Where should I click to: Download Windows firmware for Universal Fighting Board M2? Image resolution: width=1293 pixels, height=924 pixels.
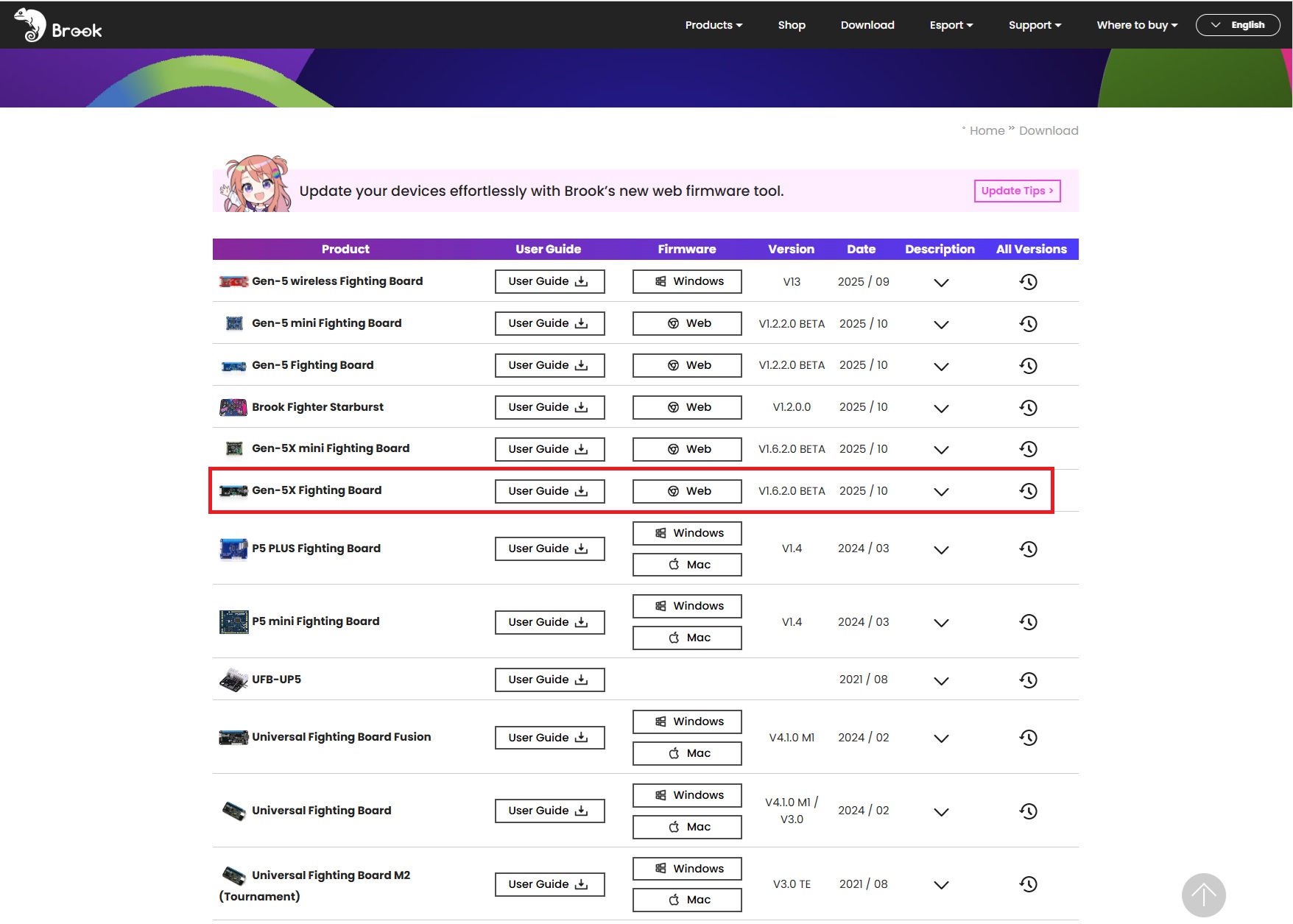click(687, 869)
